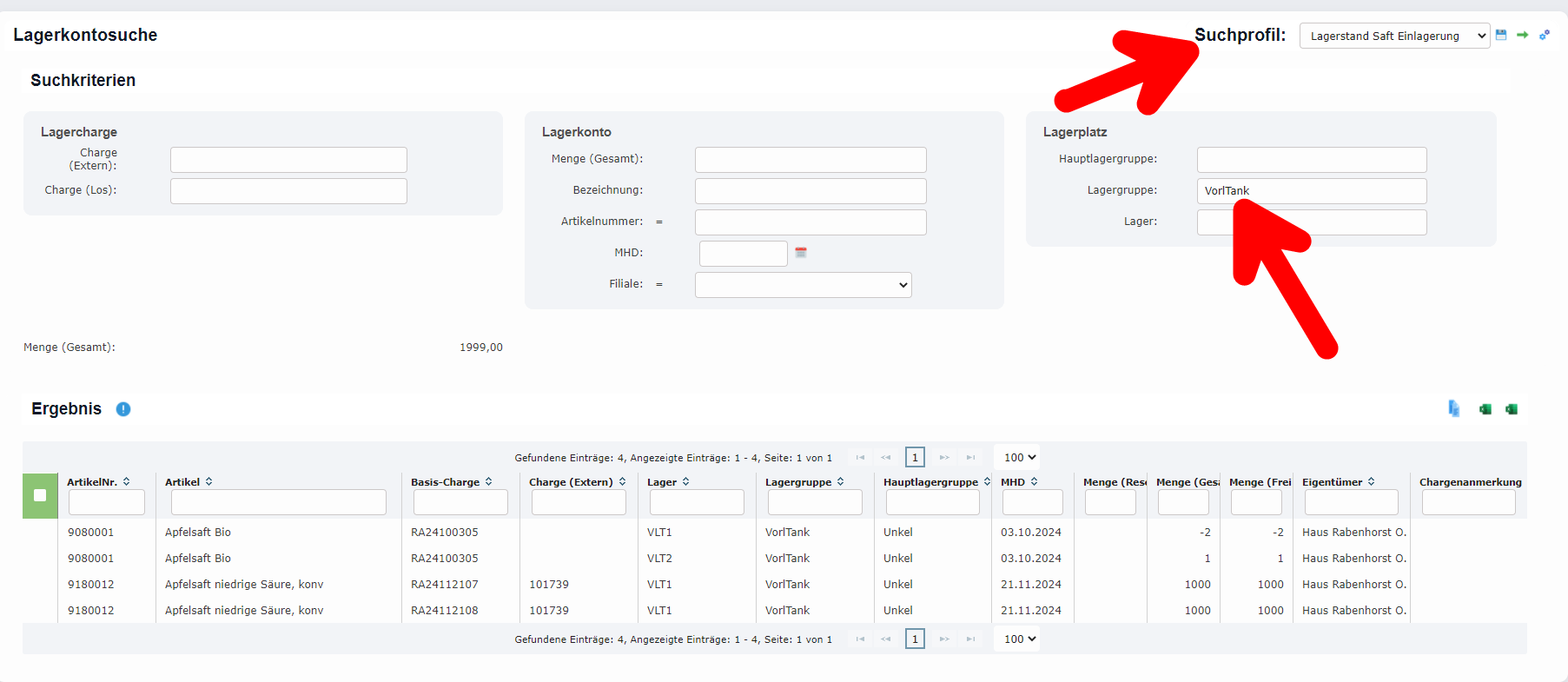Open search profile settings gears icon
This screenshot has height=682, width=1568.
point(1545,35)
